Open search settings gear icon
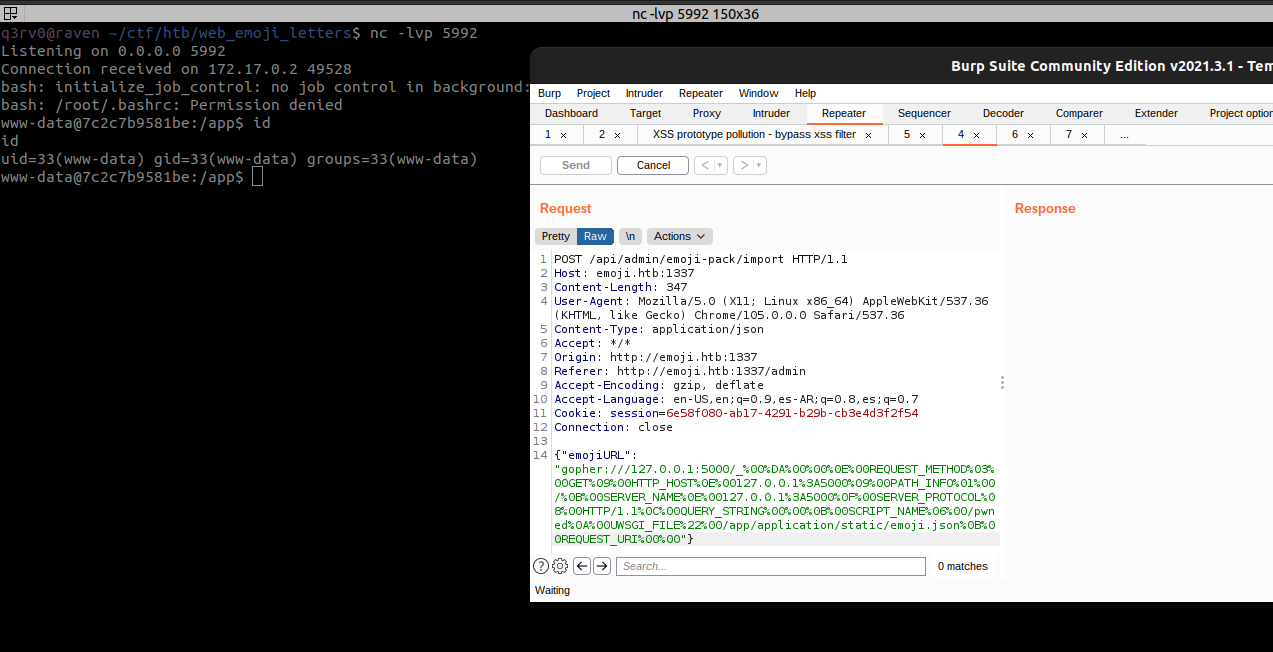Image resolution: width=1273 pixels, height=652 pixels. (560, 566)
